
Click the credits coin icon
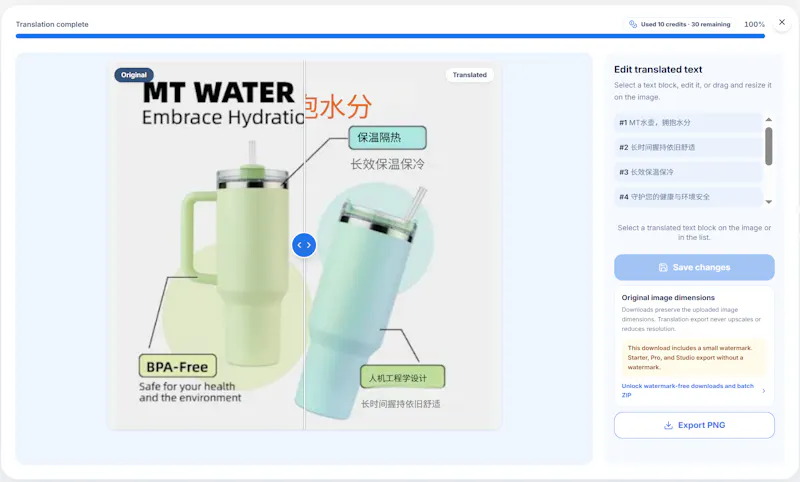click(633, 24)
